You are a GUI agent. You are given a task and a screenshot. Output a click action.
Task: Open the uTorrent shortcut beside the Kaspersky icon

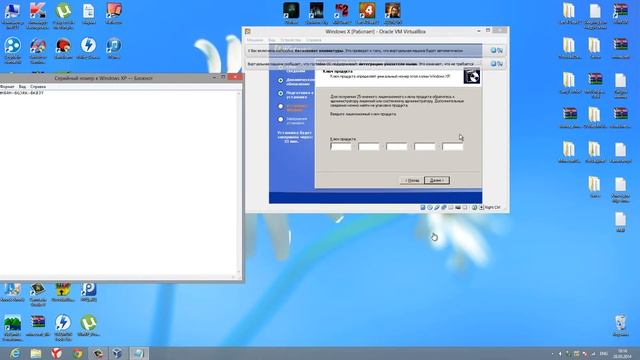(63, 11)
